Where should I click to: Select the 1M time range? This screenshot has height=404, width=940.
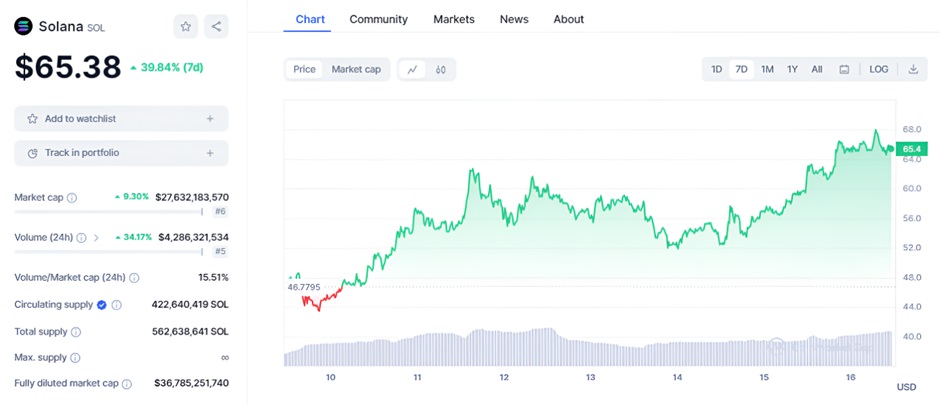pyautogui.click(x=767, y=69)
